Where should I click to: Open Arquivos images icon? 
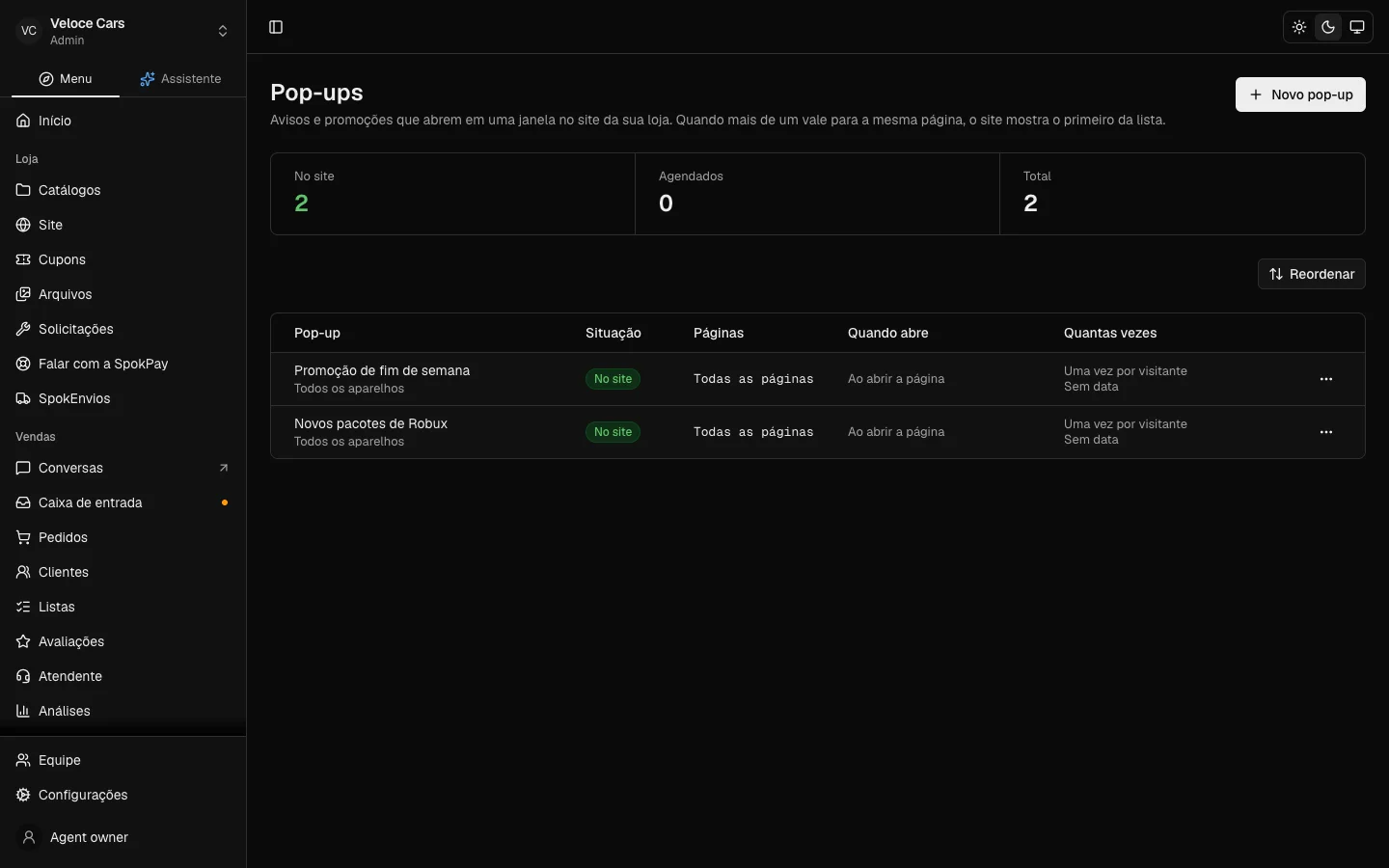click(x=23, y=294)
